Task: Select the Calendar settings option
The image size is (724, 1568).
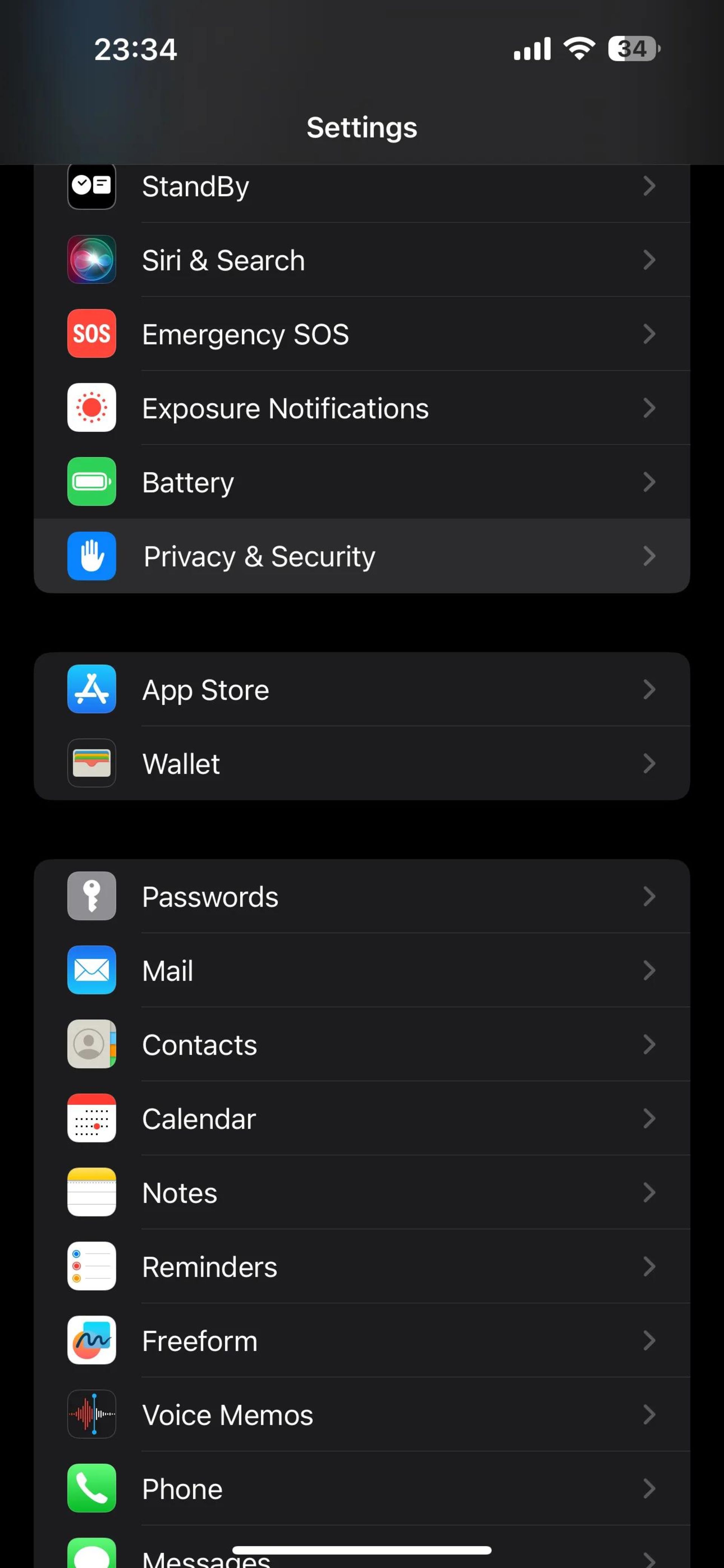Action: point(362,1118)
